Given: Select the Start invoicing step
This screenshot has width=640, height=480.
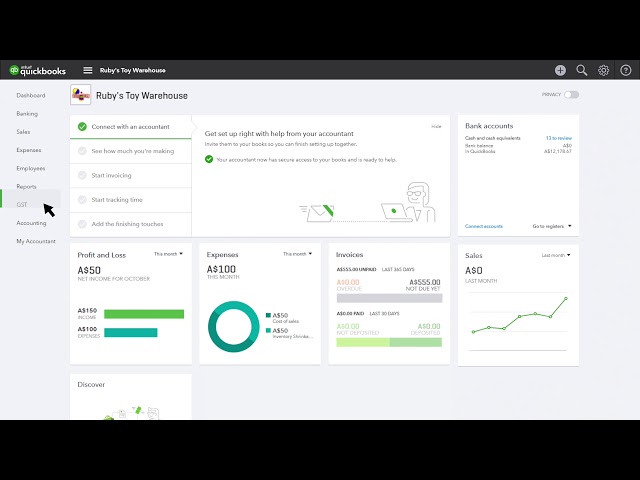Looking at the screenshot, I should 131,176.
